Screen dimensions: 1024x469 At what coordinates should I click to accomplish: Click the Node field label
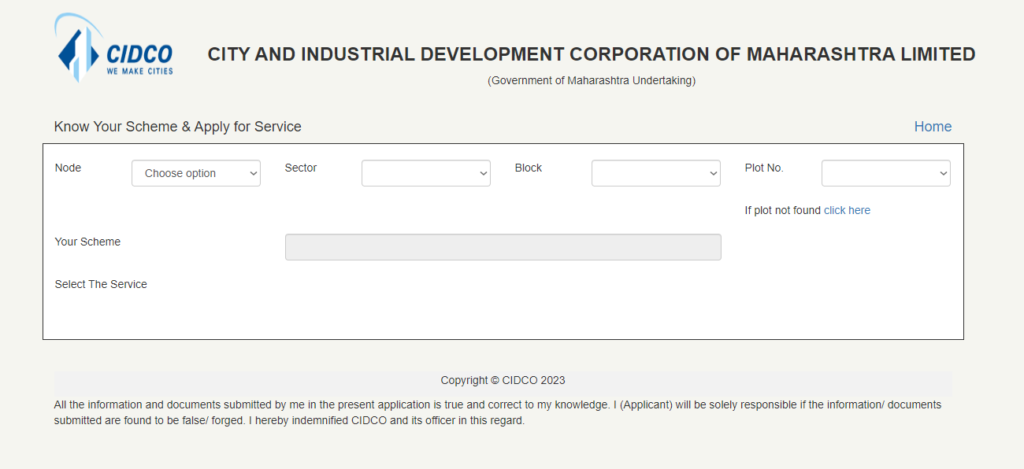[68, 168]
